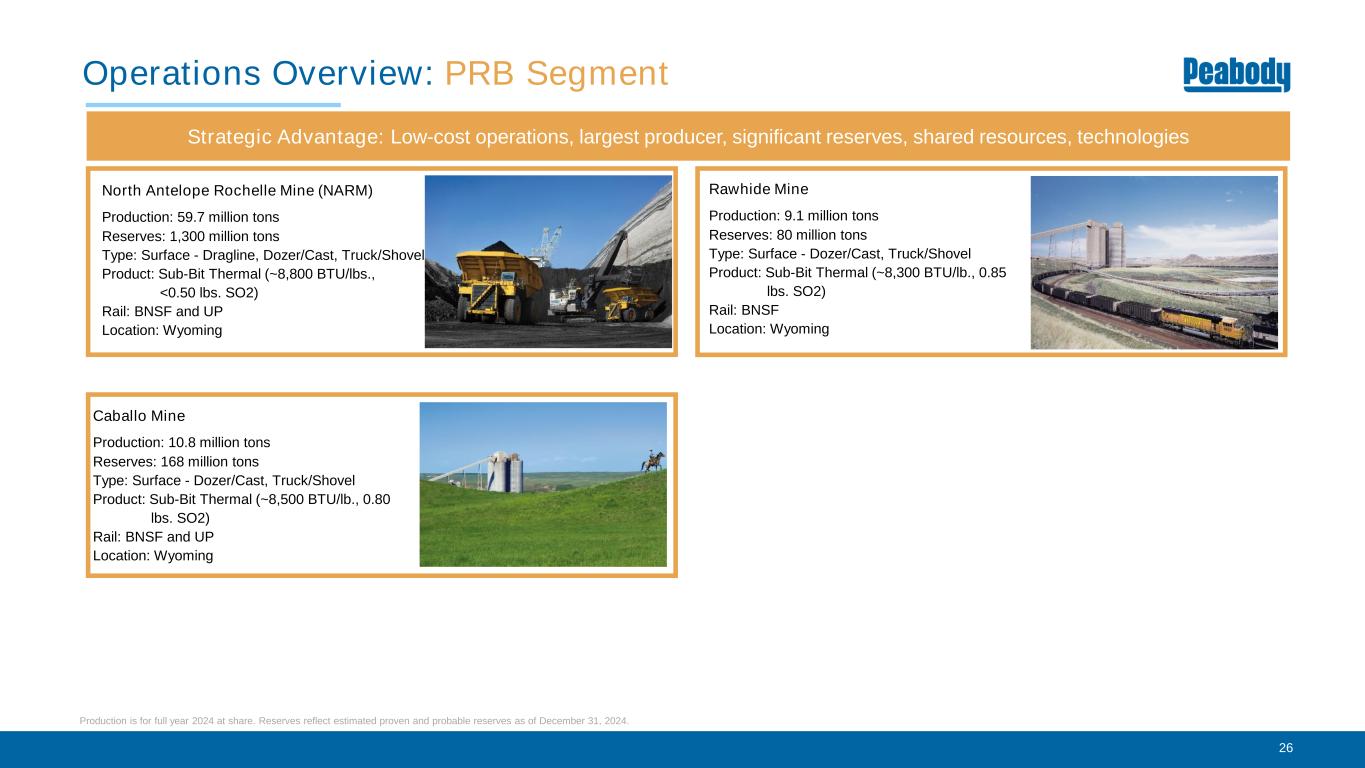Click the '~8,300 BTU/lb., 0.85' product line
The width and height of the screenshot is (1365, 768).
point(857,272)
